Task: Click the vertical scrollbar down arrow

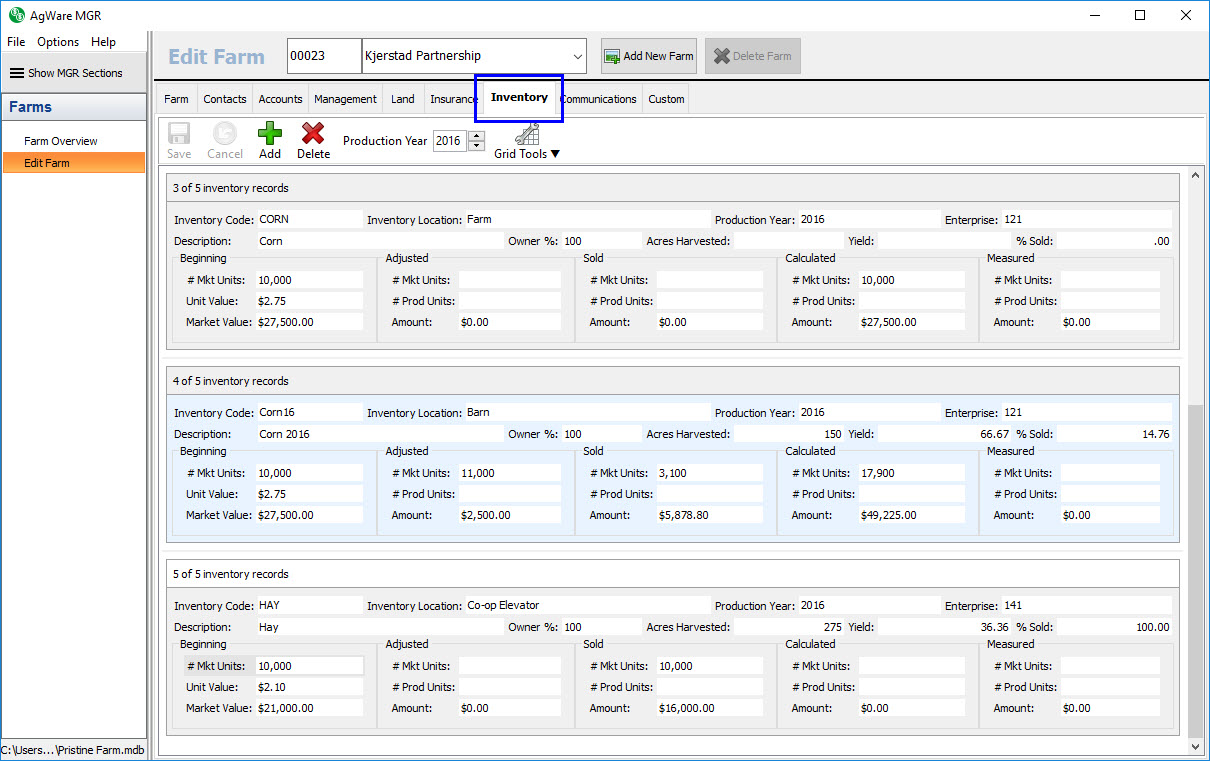Action: coord(1196,746)
